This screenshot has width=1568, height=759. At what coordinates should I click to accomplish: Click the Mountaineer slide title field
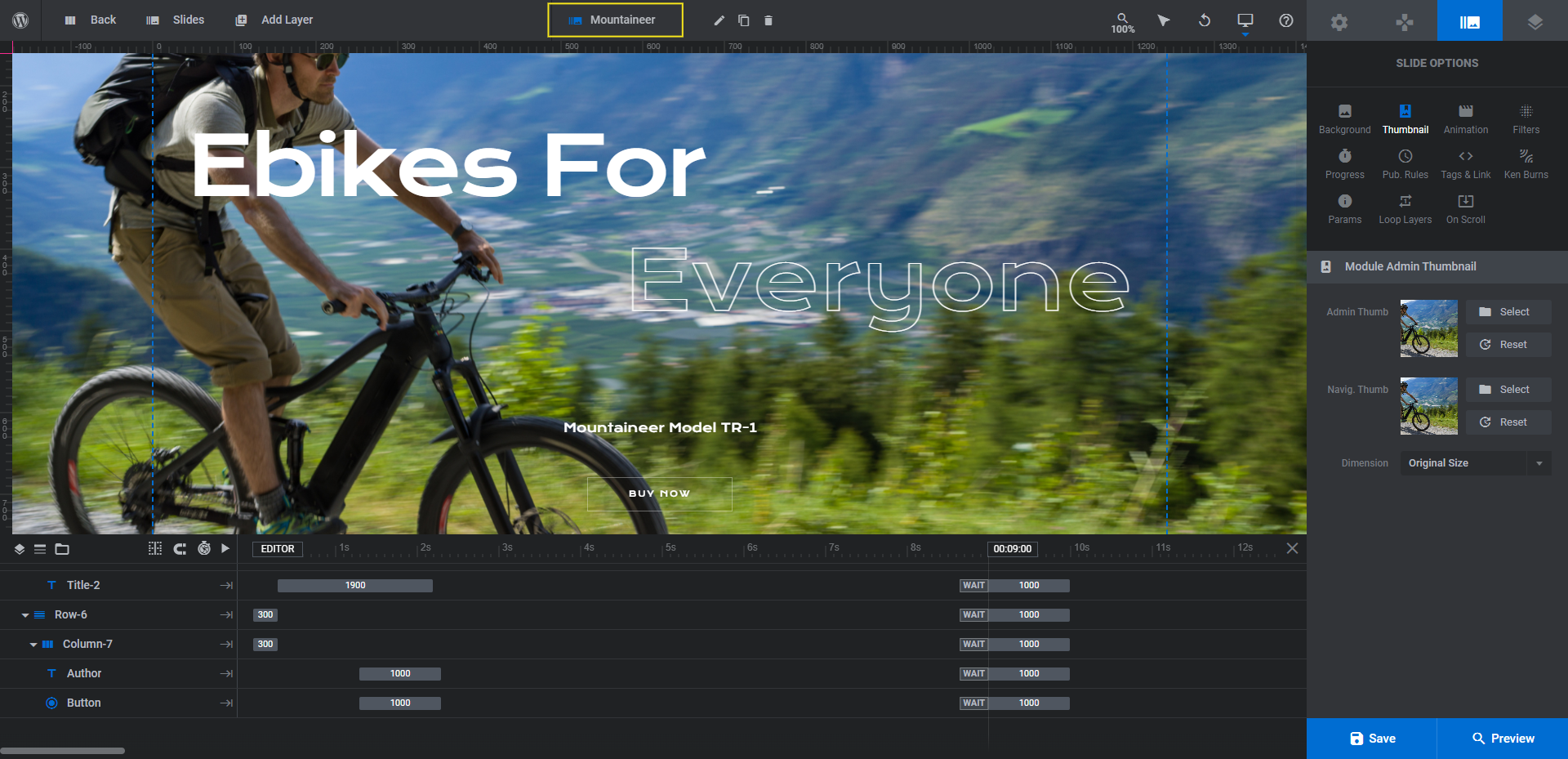pos(615,20)
